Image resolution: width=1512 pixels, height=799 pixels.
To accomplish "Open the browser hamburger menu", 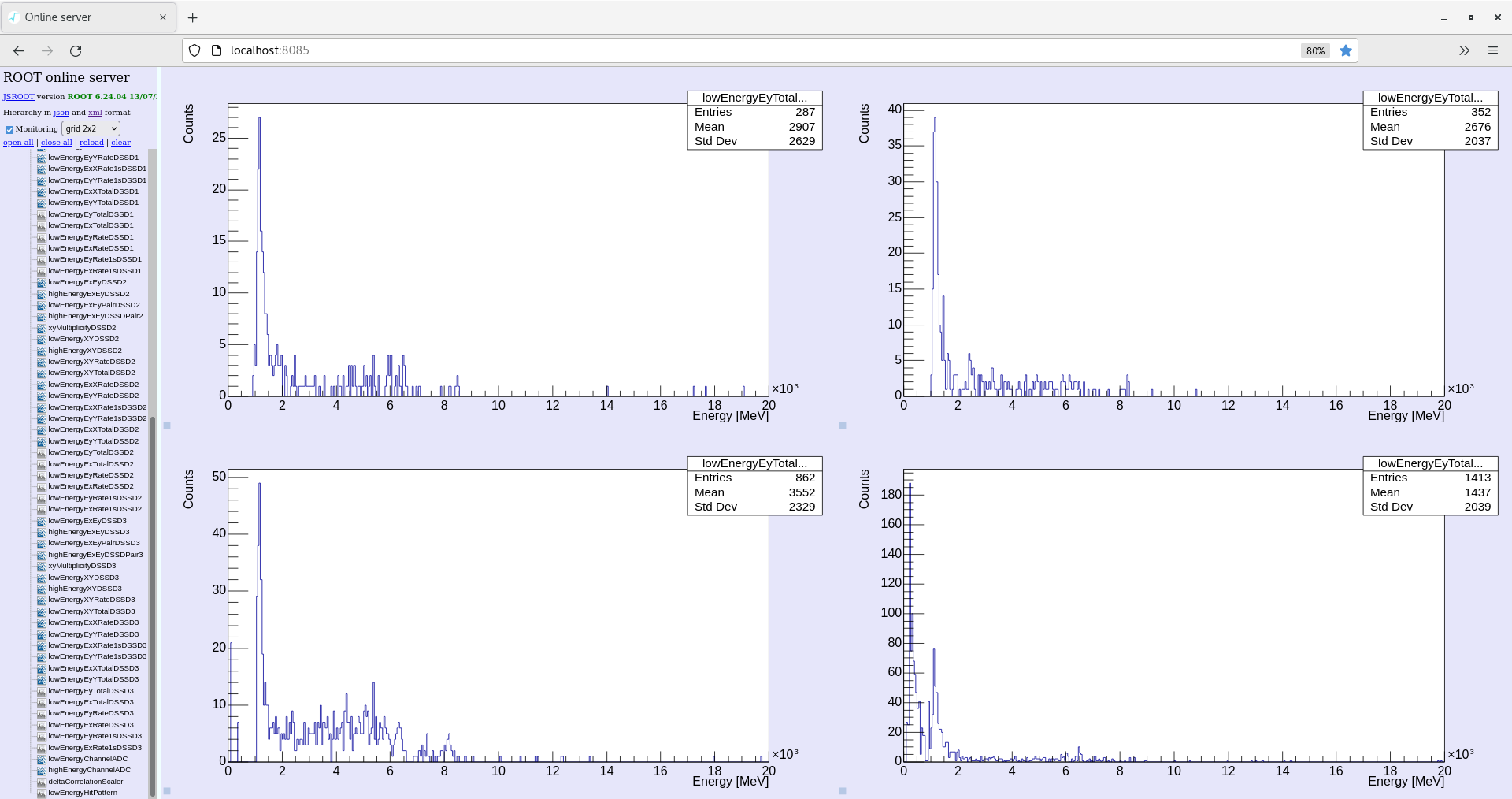I will (x=1493, y=50).
